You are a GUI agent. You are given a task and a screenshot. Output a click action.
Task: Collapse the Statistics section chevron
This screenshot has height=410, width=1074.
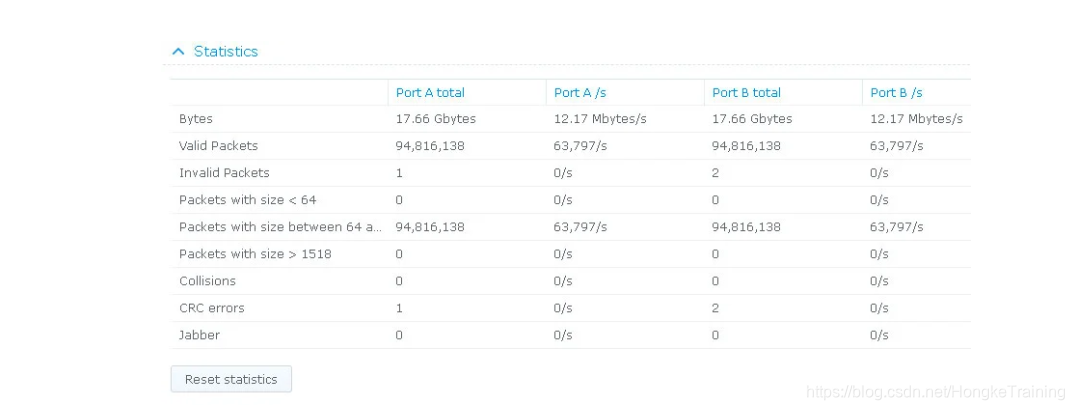point(178,51)
